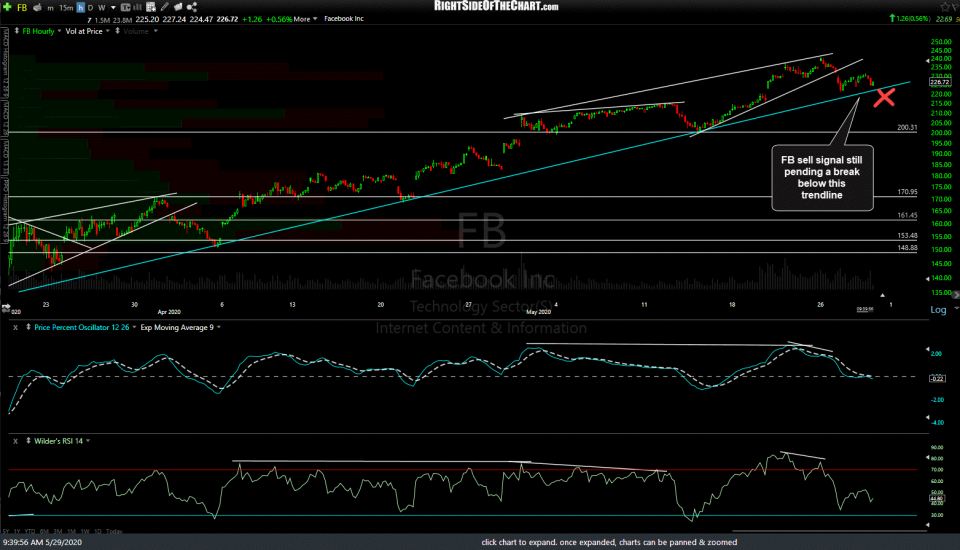Switch to the 1-minute 'm' timeframe
The height and width of the screenshot is (550, 960).
[x=50, y=8]
